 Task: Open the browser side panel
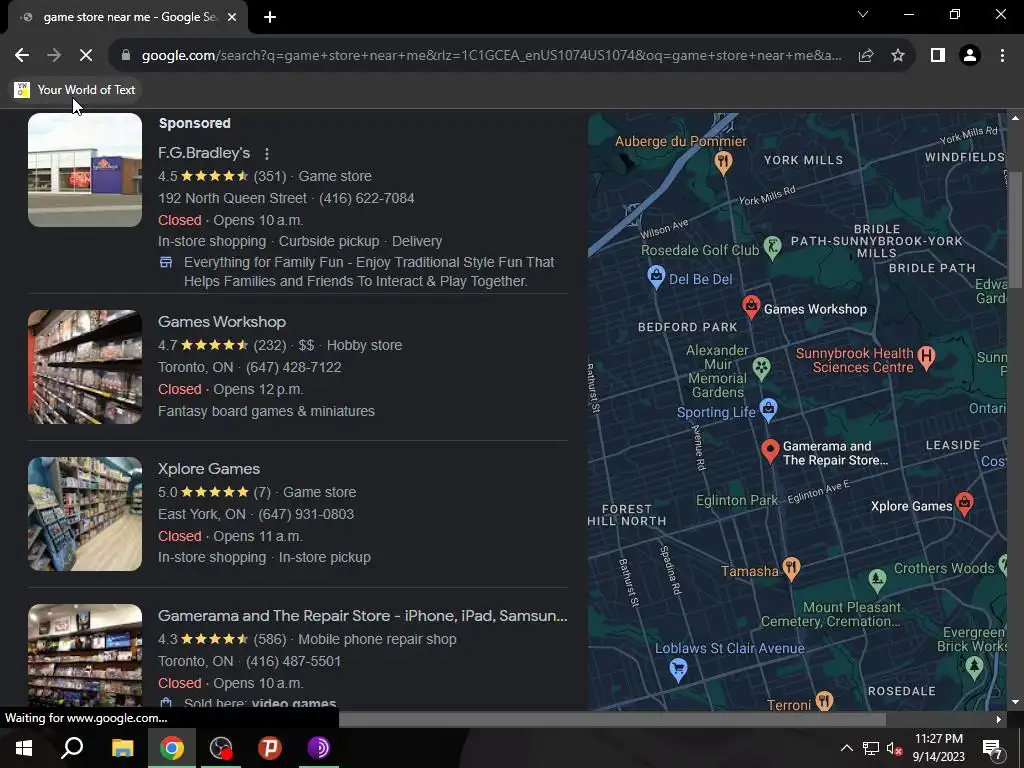pyautogui.click(x=938, y=56)
